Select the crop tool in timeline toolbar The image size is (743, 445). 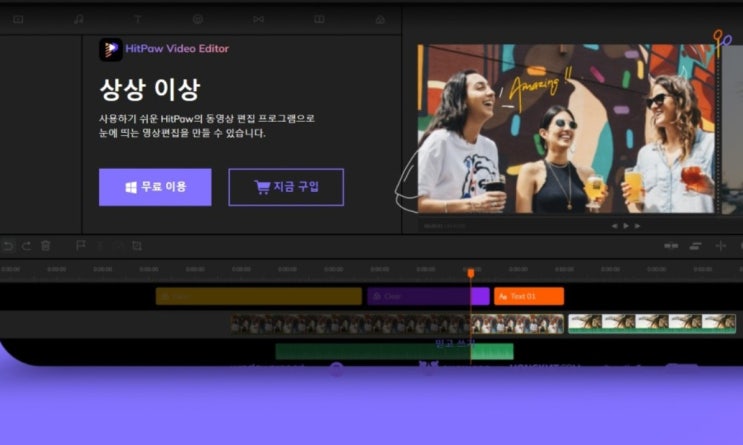tap(137, 245)
